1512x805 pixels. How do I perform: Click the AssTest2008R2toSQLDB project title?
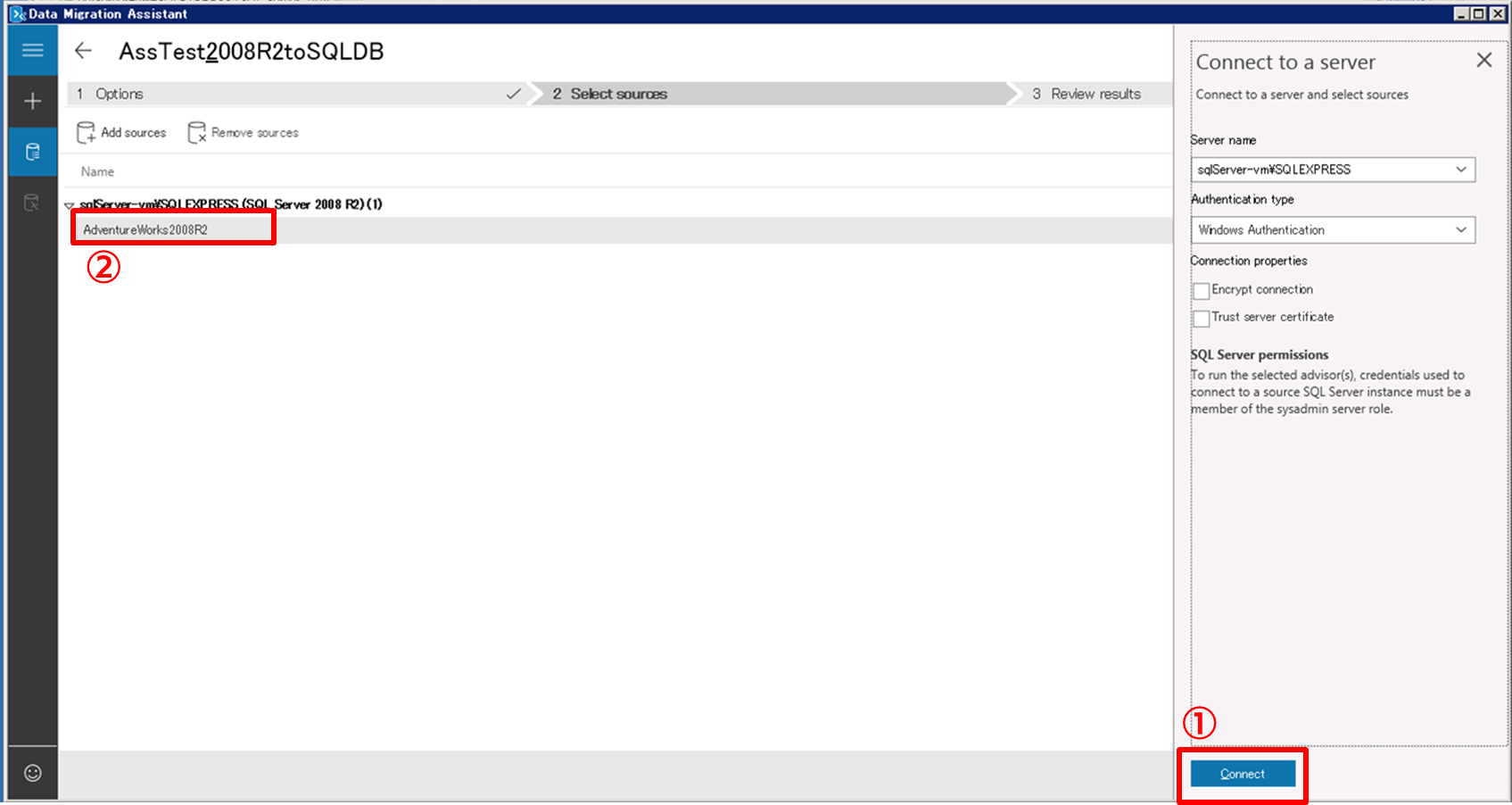[x=252, y=52]
